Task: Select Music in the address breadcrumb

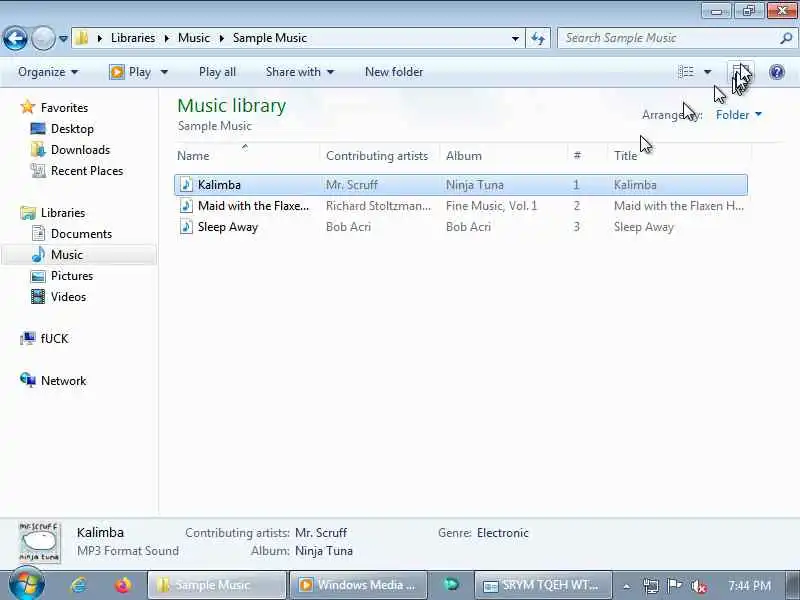Action: click(194, 38)
